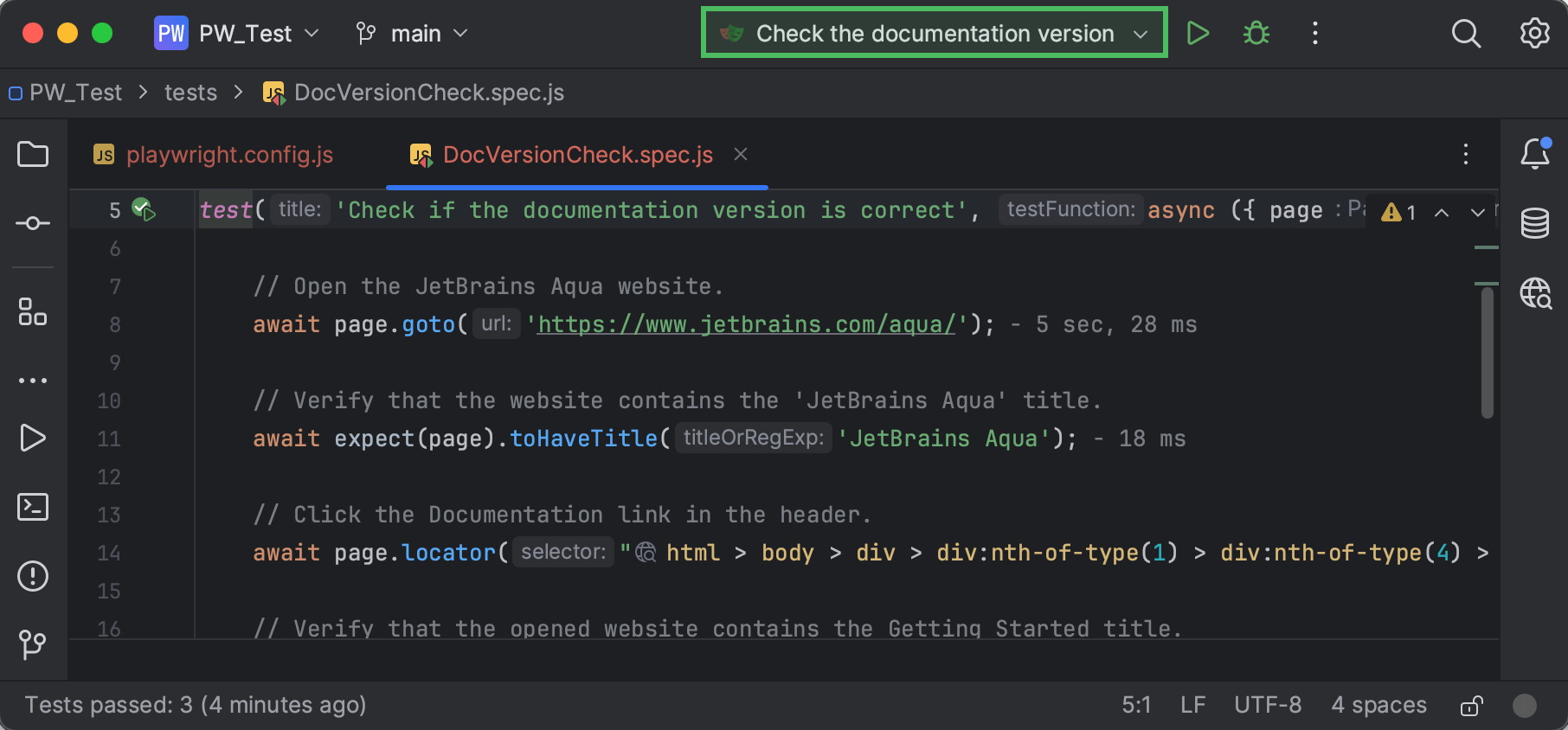1568x730 pixels.
Task: Open Search Everywhere magnifier
Action: (x=1466, y=34)
